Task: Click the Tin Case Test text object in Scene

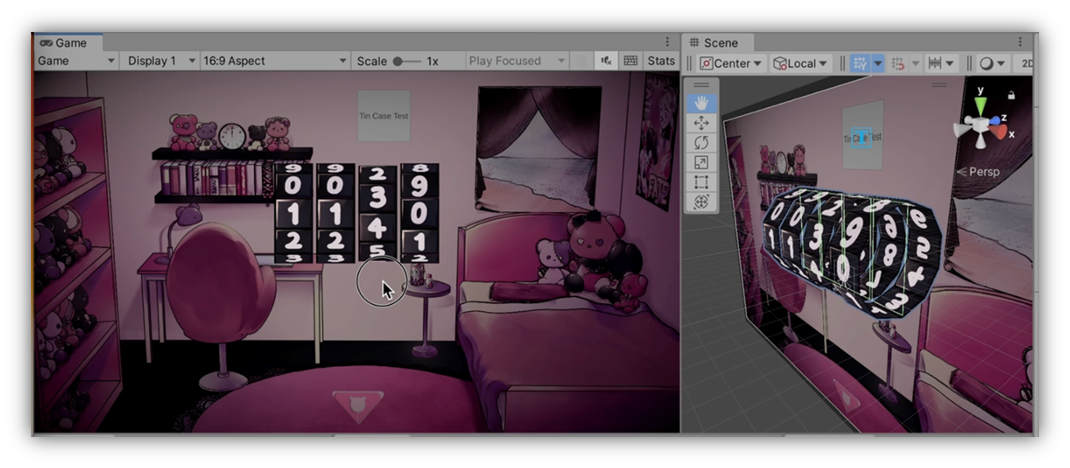Action: (863, 137)
